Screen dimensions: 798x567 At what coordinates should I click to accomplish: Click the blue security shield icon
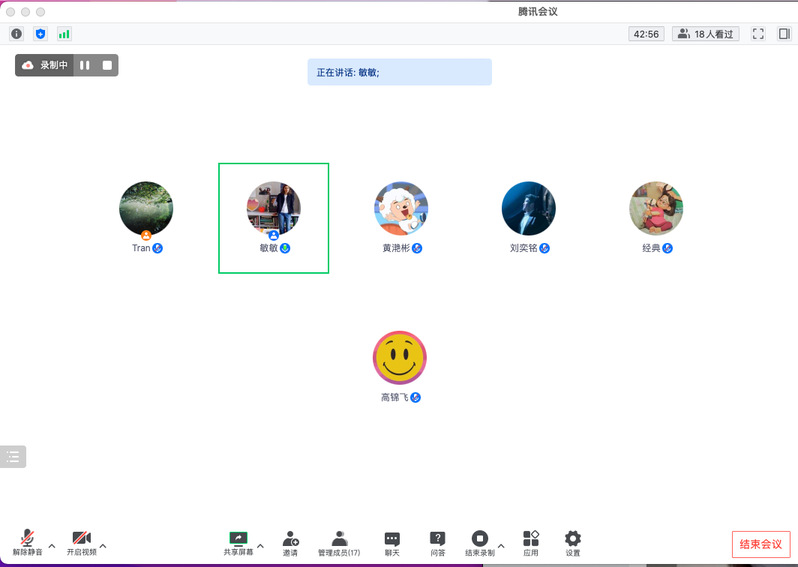[x=41, y=34]
